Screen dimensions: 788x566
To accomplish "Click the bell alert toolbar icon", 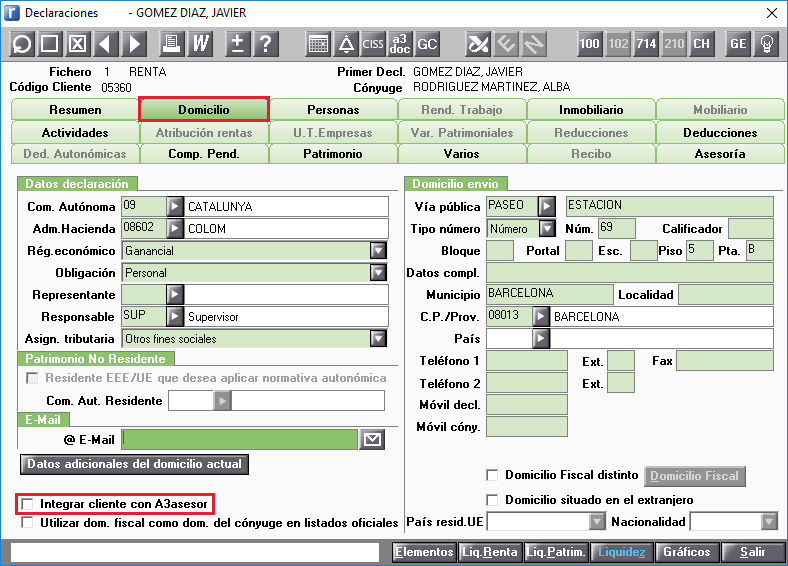I will coord(346,44).
